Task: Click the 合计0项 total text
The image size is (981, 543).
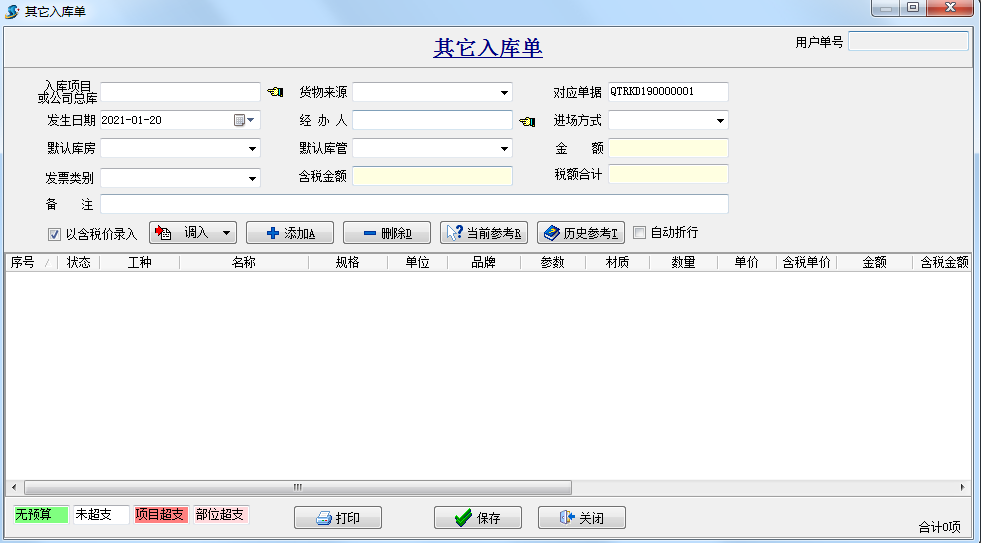Action: coord(940,527)
